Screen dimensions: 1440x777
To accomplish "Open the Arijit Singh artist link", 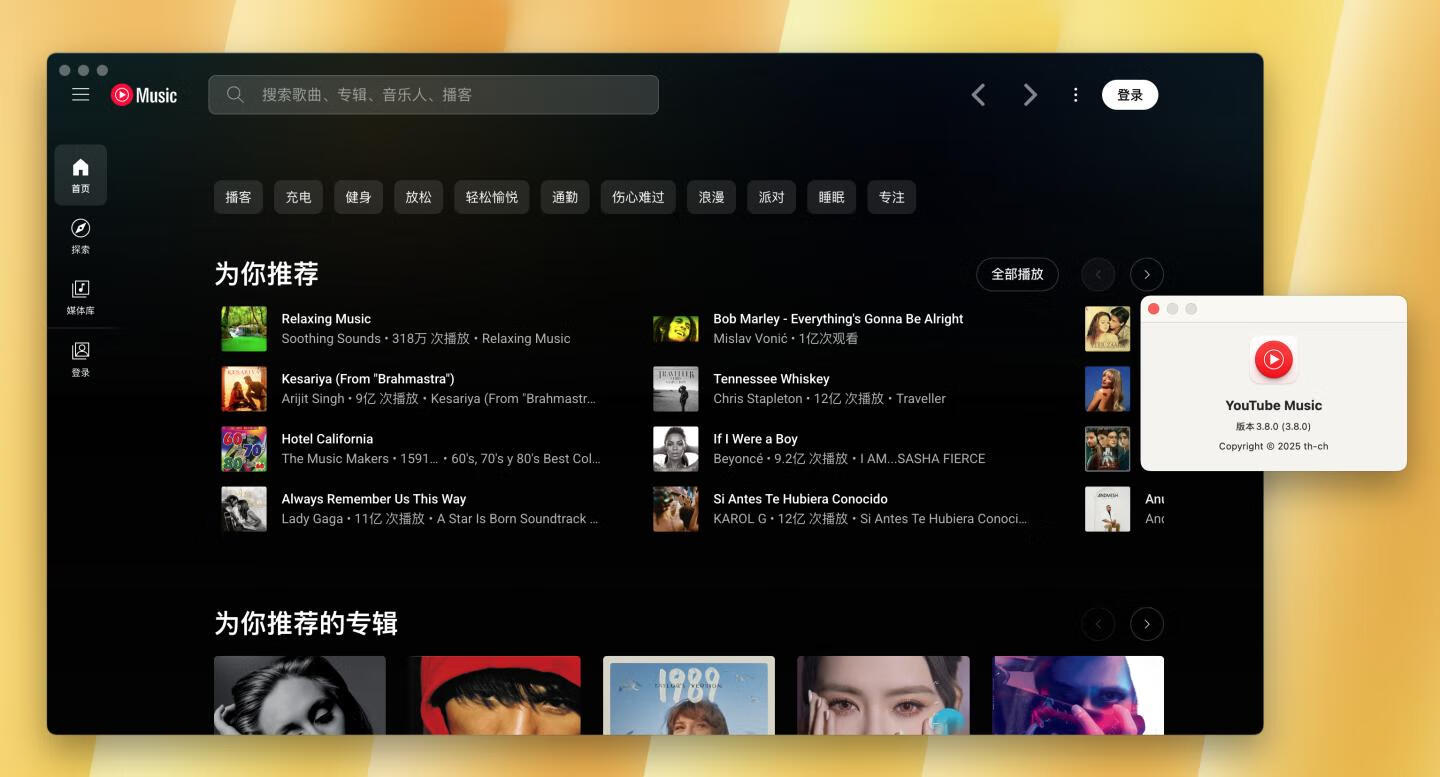I will tap(313, 399).
